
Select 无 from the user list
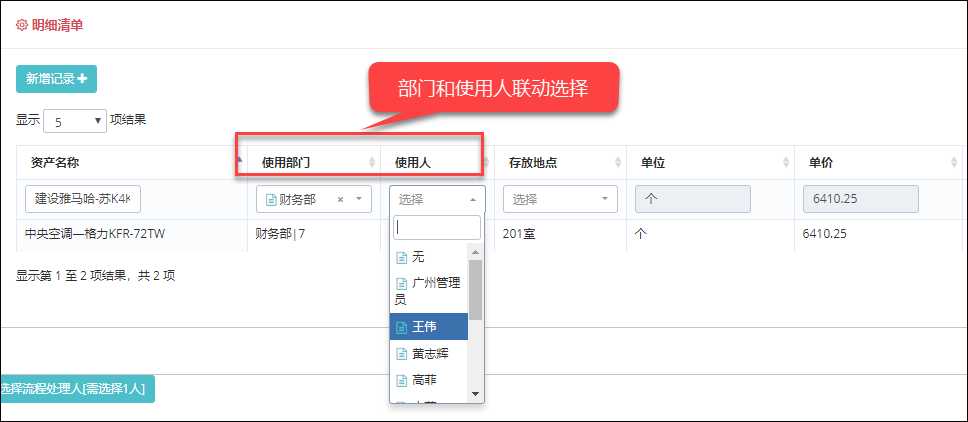click(429, 257)
